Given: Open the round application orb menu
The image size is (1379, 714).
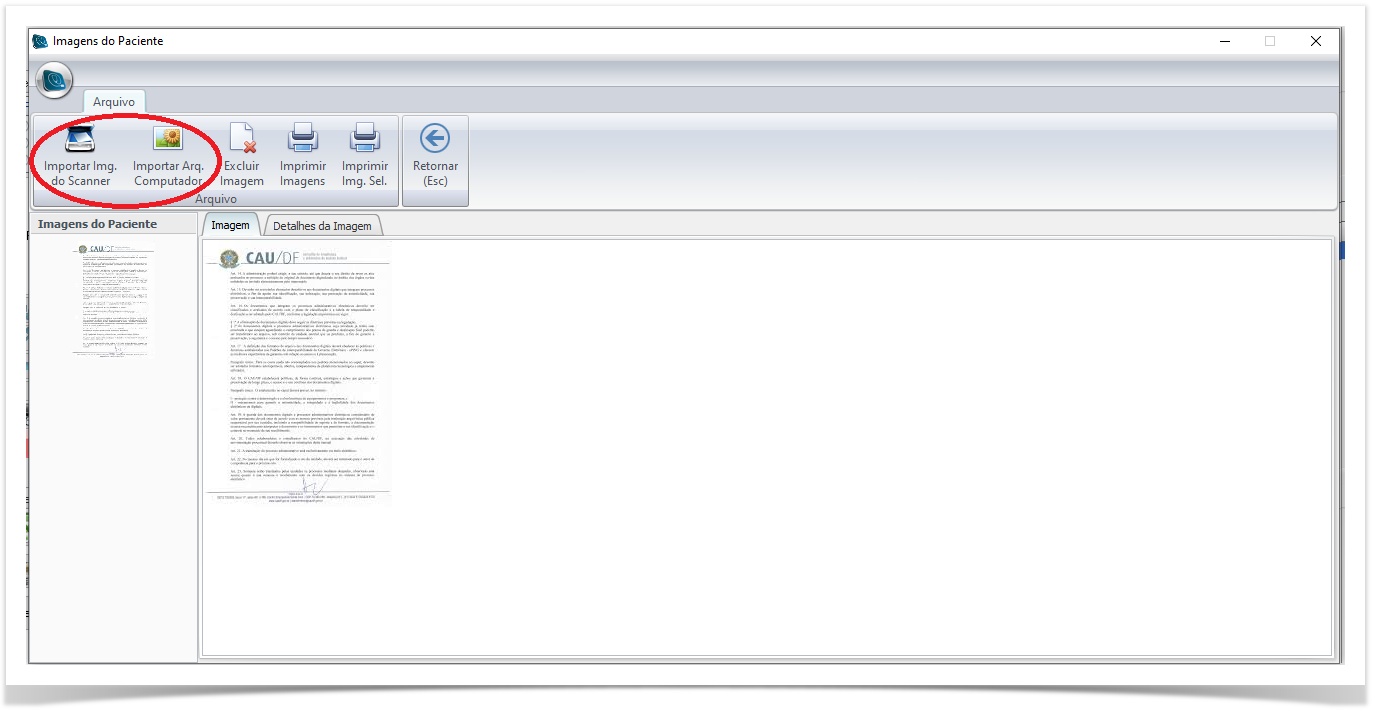Looking at the screenshot, I should click(54, 80).
